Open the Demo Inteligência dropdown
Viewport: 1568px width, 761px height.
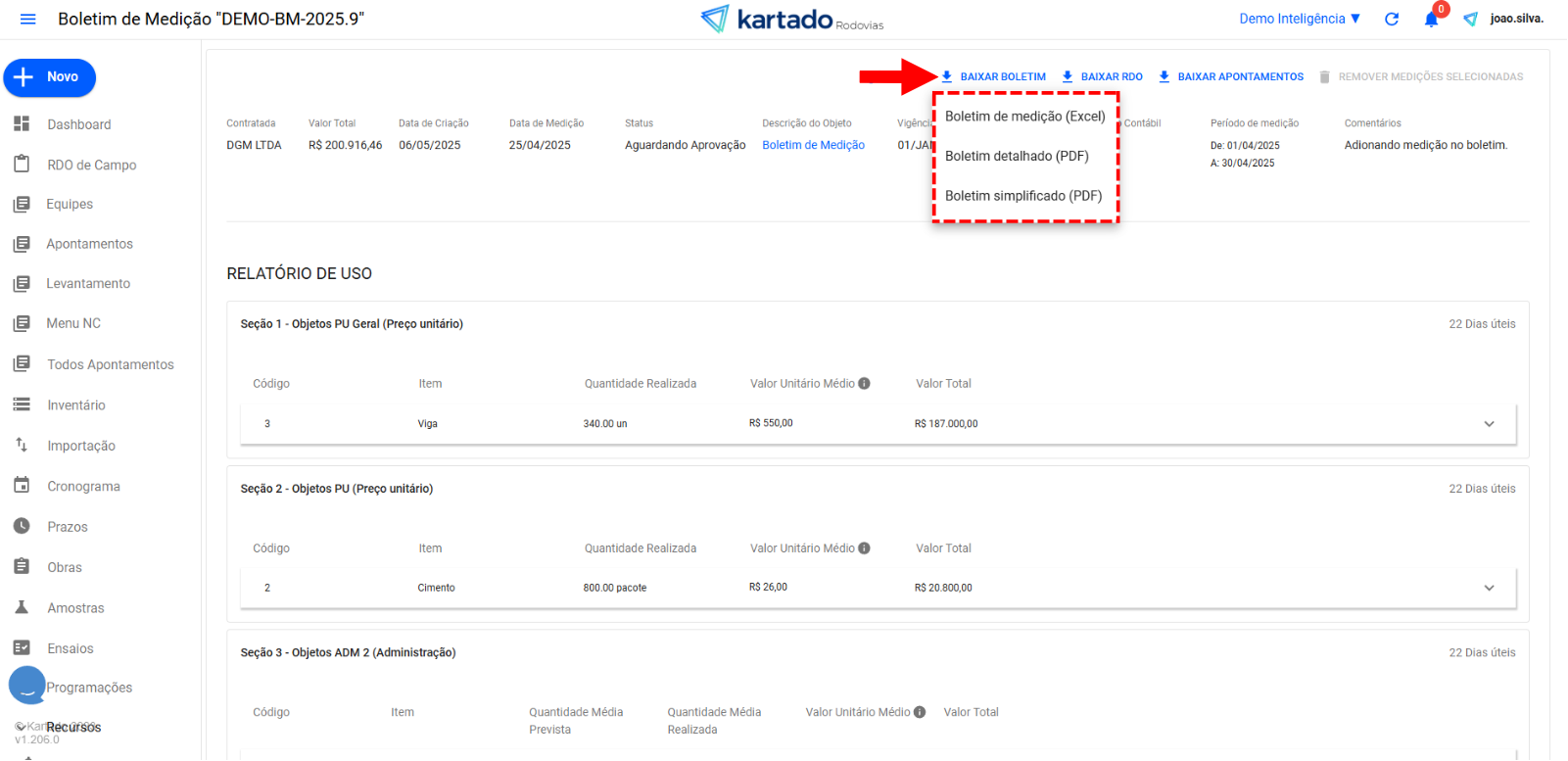tap(1299, 19)
